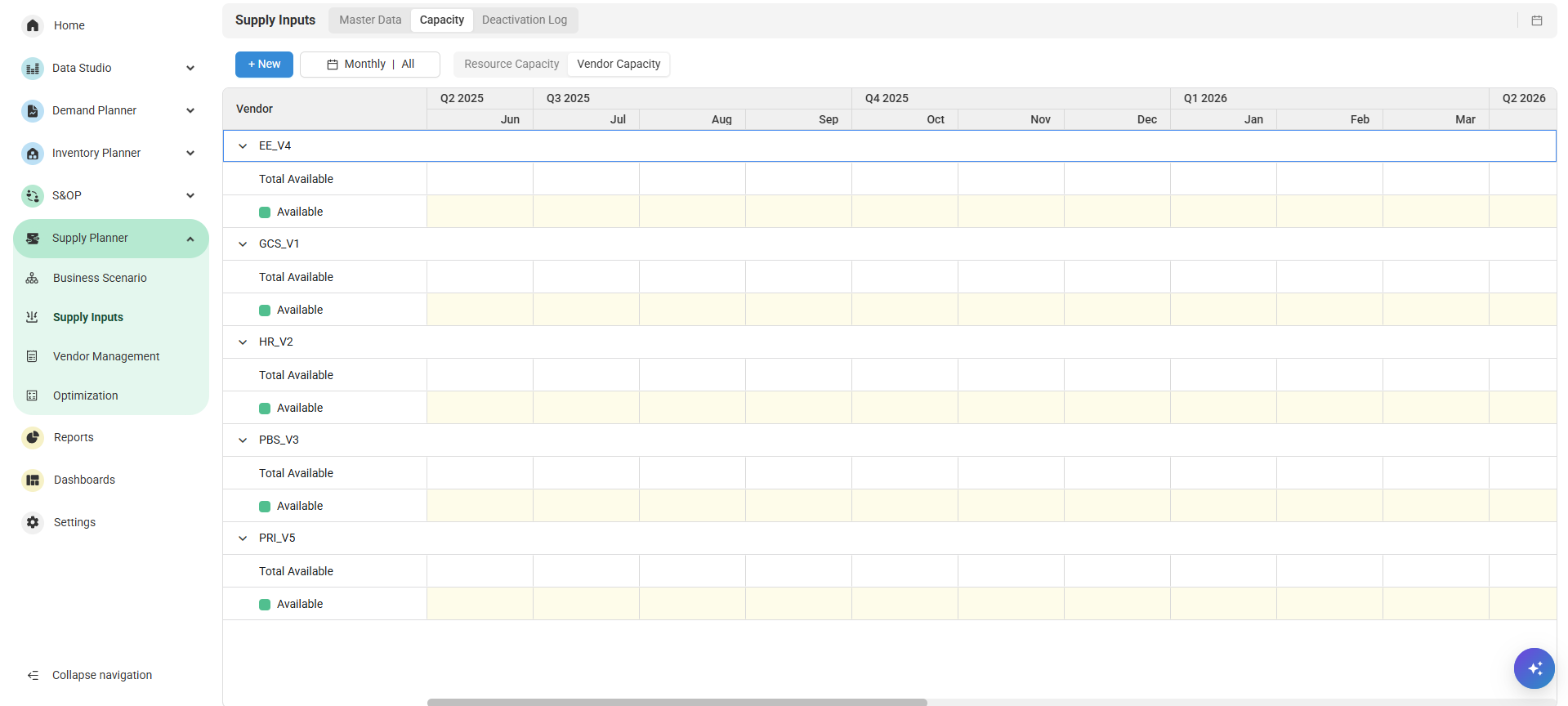This screenshot has height=706, width=1568.
Task: Click the Inventory Planner icon
Action: coord(33,153)
